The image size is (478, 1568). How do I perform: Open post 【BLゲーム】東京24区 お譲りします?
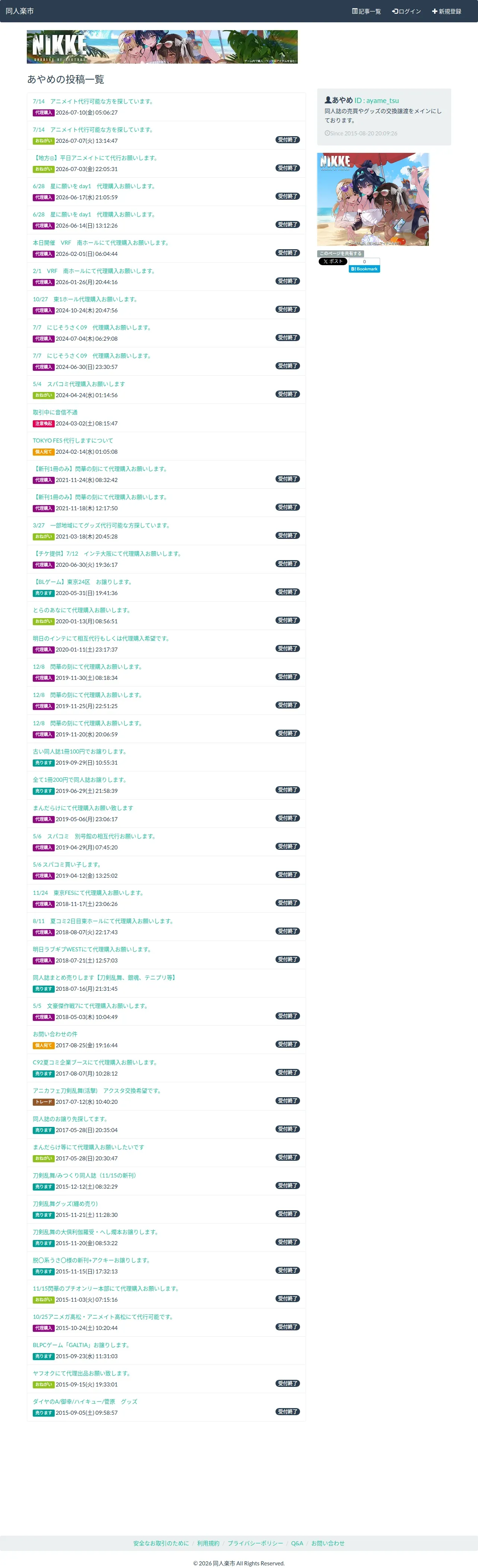click(83, 582)
